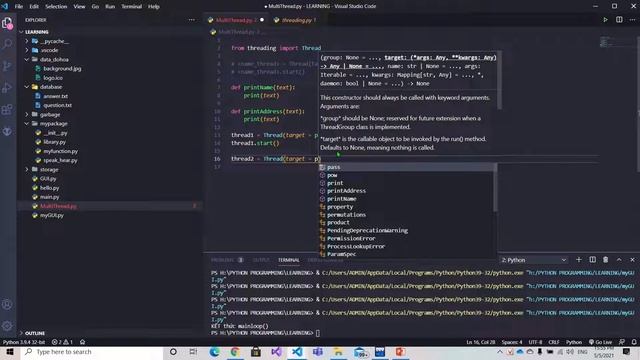Start Go Live server
640x360 pixels.
pos(600,342)
